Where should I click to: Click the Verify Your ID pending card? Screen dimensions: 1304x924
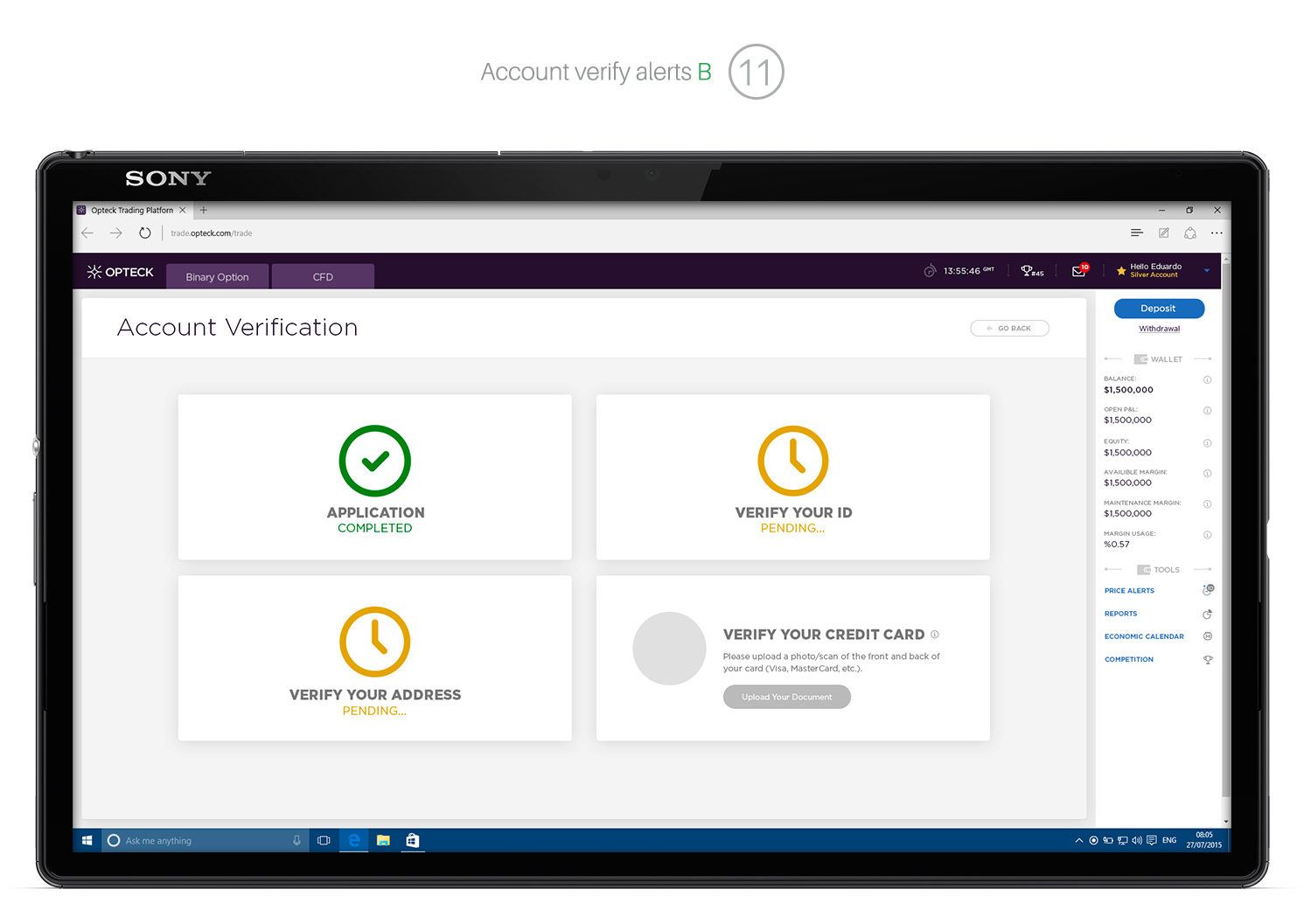[x=792, y=477]
